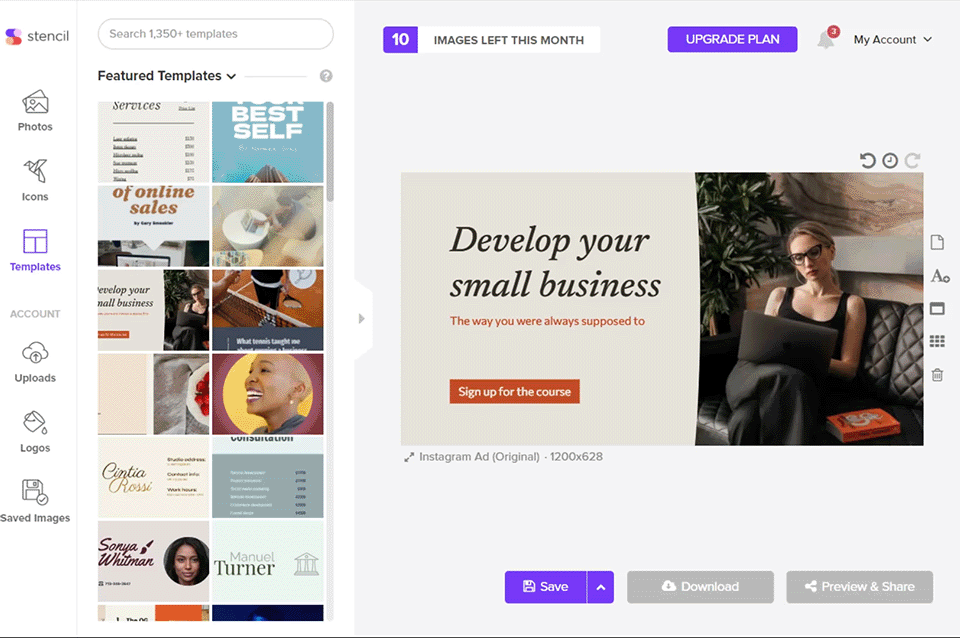
Task: Click the help question mark icon
Action: (326, 76)
